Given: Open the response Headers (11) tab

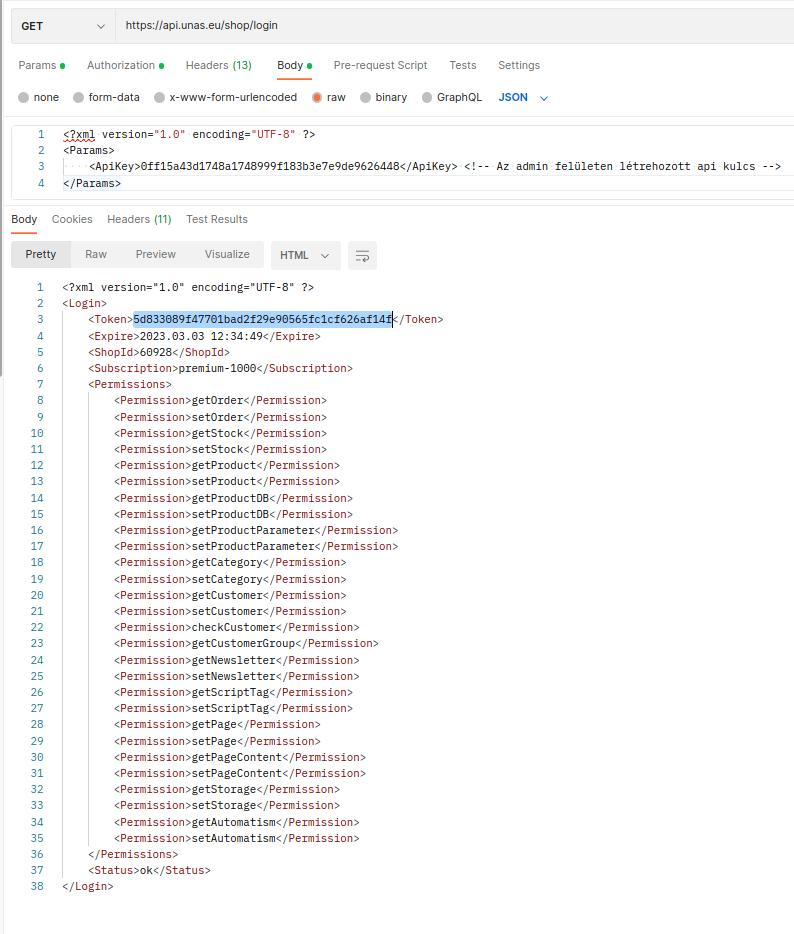Looking at the screenshot, I should 139,220.
